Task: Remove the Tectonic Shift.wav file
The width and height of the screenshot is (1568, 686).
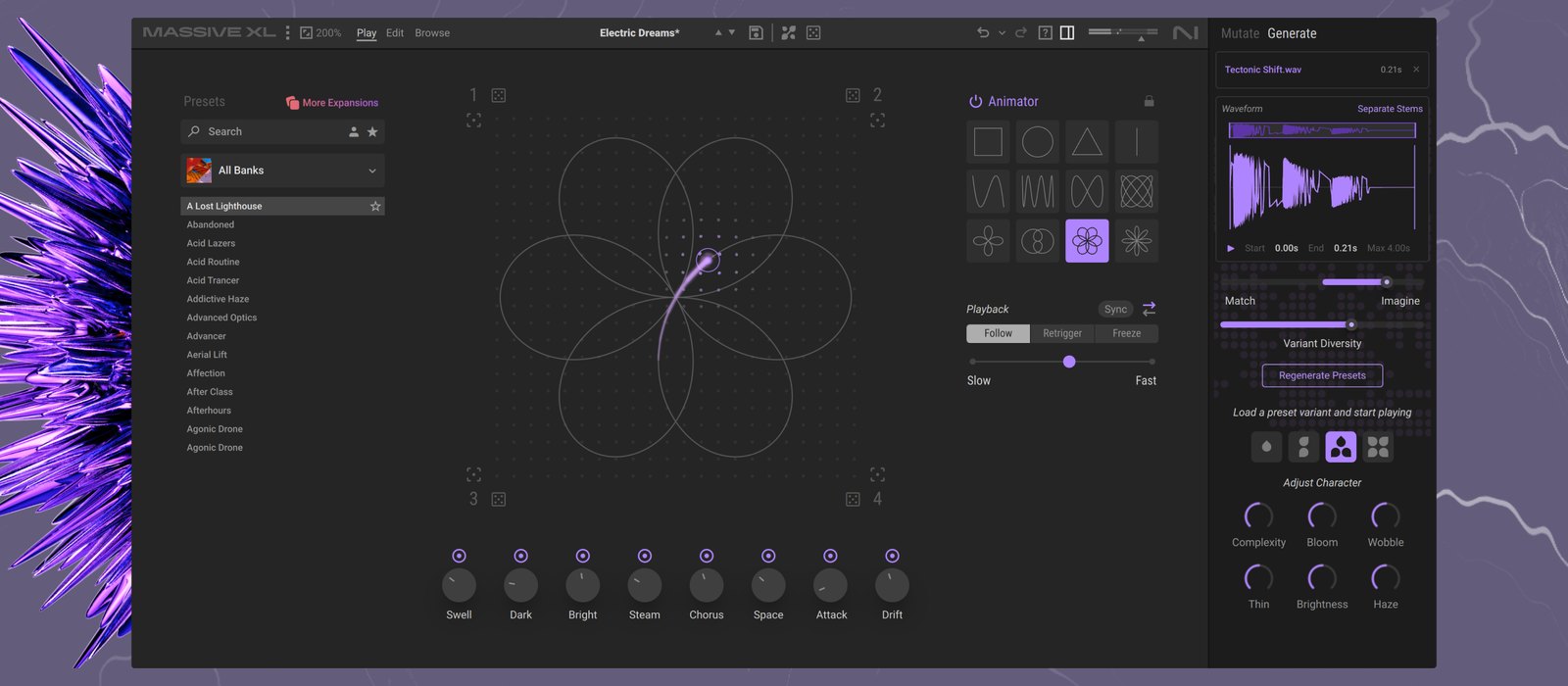Action: click(1416, 70)
